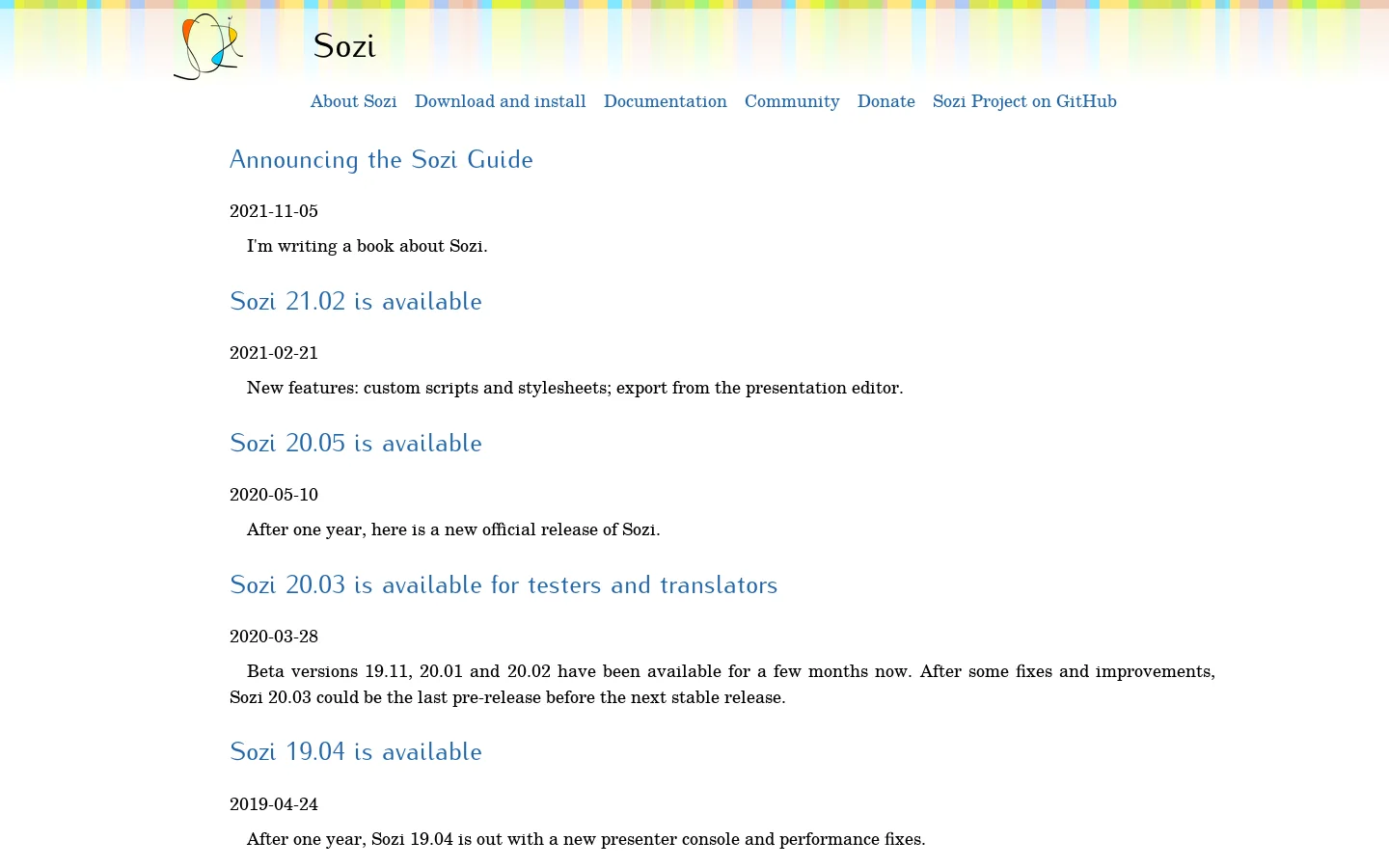Open the Community menu item
Image resolution: width=1389 pixels, height=868 pixels.
(792, 101)
